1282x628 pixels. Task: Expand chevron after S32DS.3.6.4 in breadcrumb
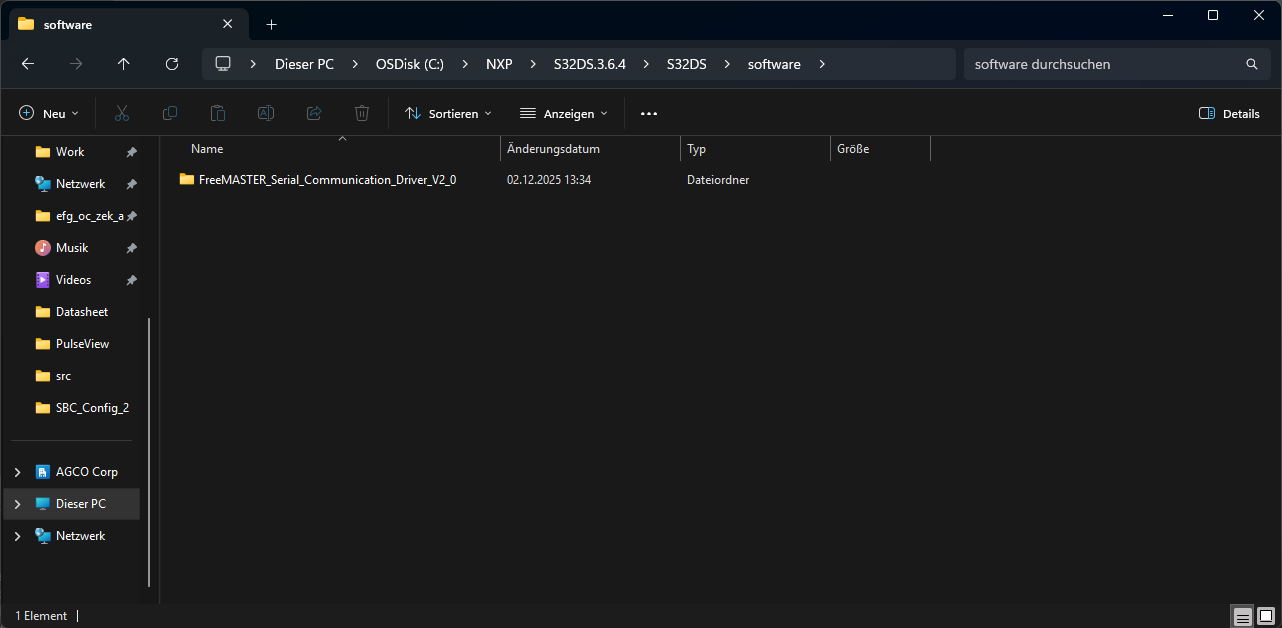(x=645, y=64)
